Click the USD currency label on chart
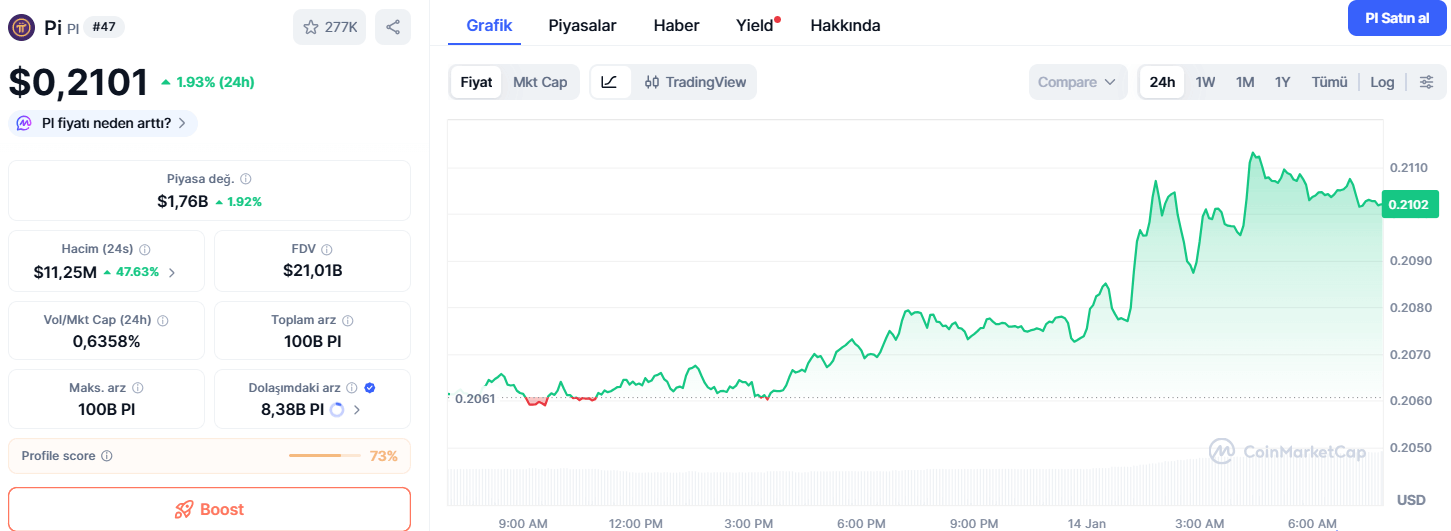Viewport: 1451px width, 531px height. coord(1411,499)
